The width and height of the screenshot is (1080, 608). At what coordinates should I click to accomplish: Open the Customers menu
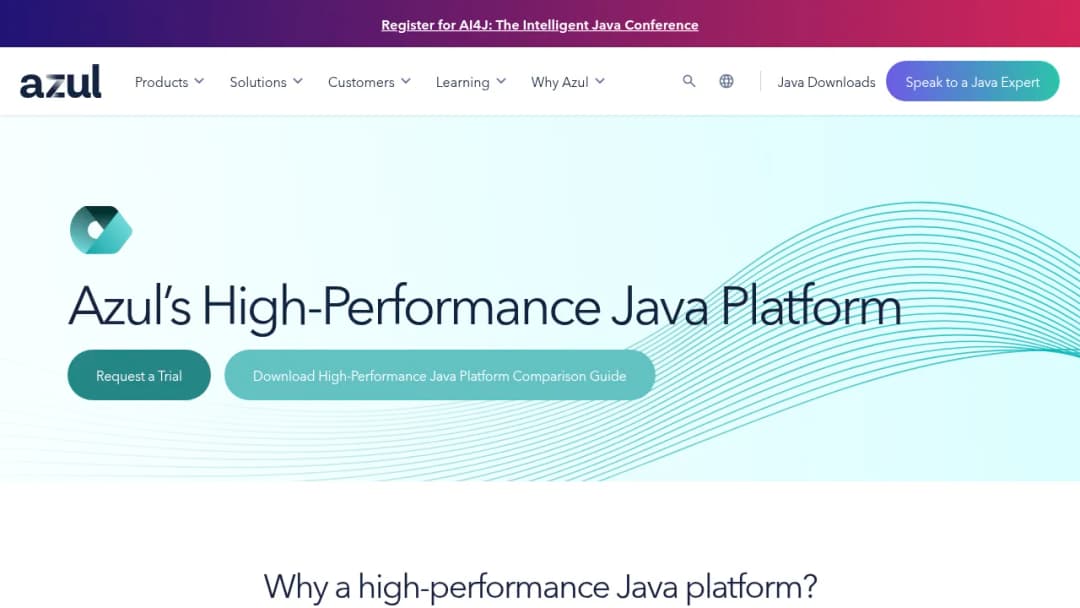361,82
